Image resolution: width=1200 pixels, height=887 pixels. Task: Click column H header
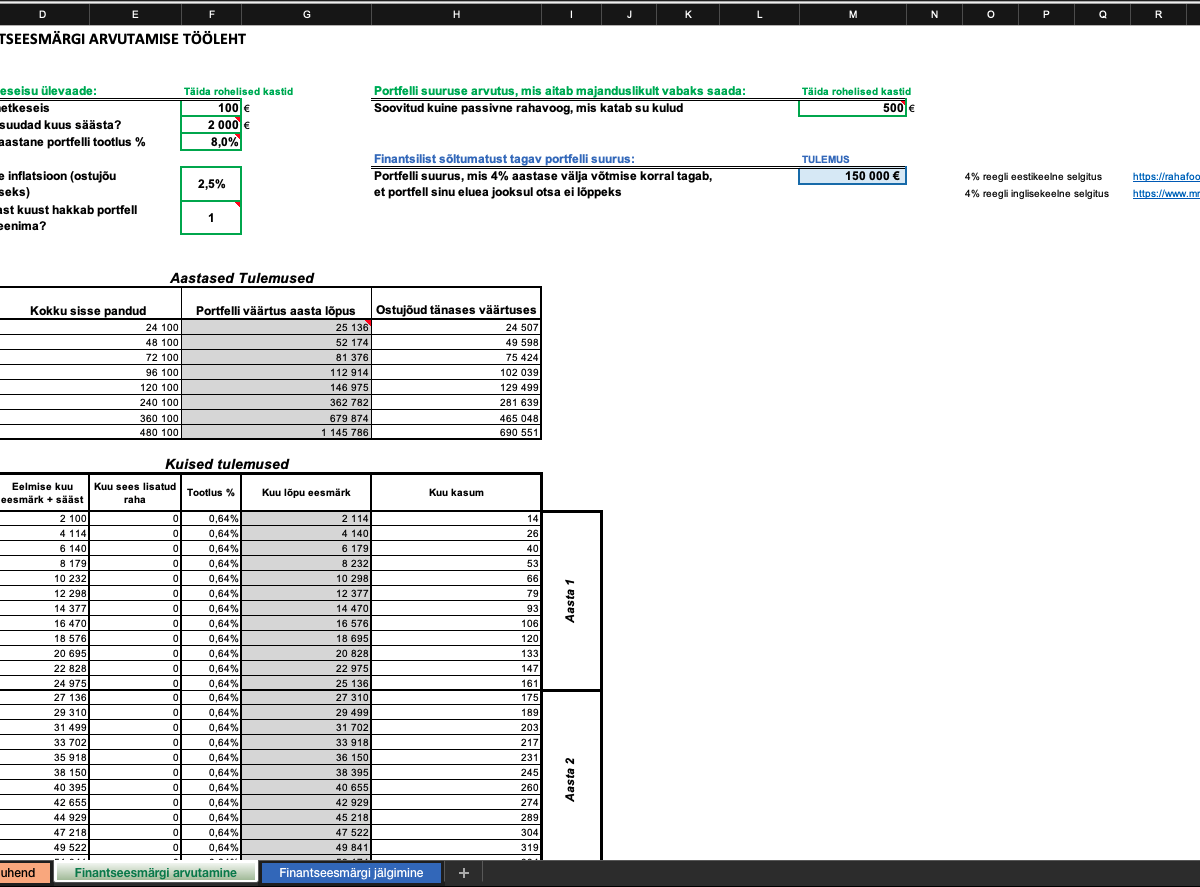point(456,14)
